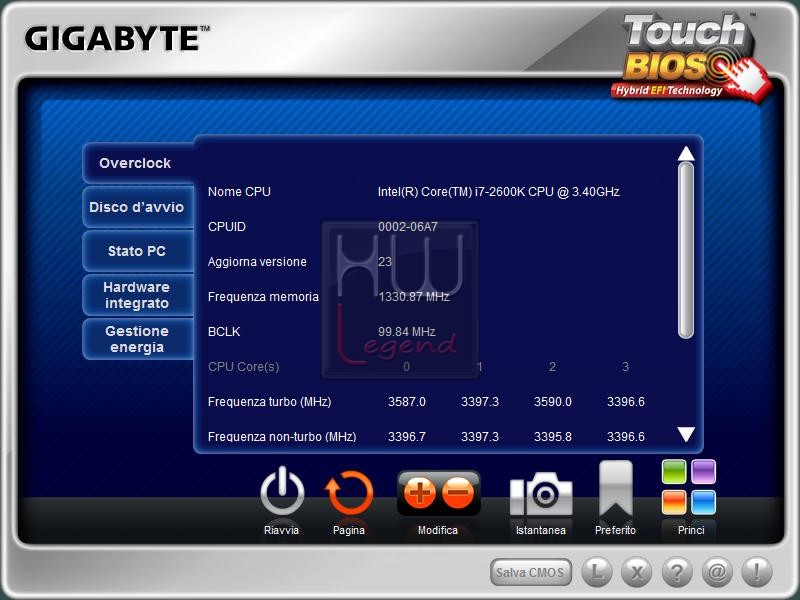Click the purple Princi square
Image resolution: width=800 pixels, height=600 pixels.
pos(704,471)
